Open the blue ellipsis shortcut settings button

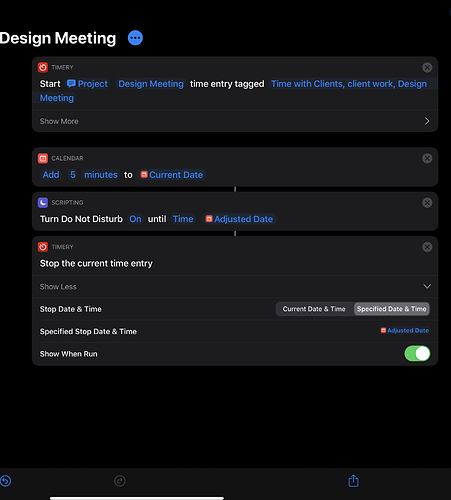[135, 38]
